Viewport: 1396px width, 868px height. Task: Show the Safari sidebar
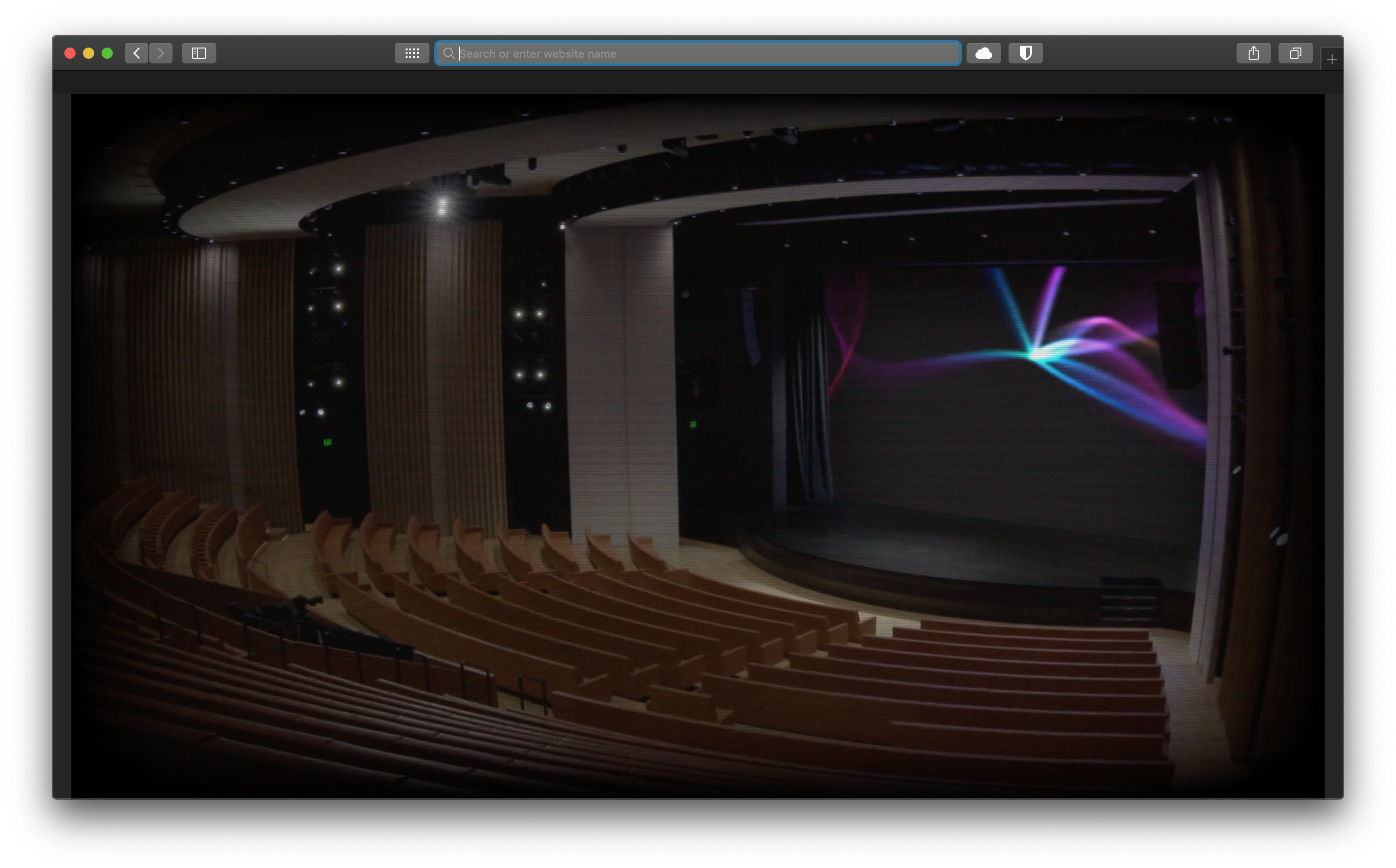pos(199,54)
